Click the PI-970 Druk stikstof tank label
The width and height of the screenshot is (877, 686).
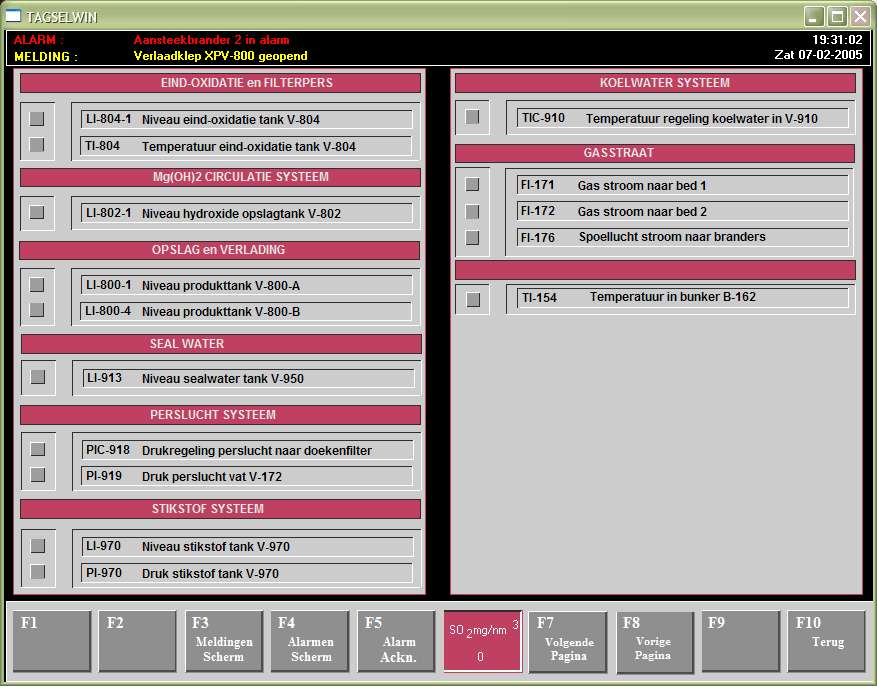(x=246, y=573)
